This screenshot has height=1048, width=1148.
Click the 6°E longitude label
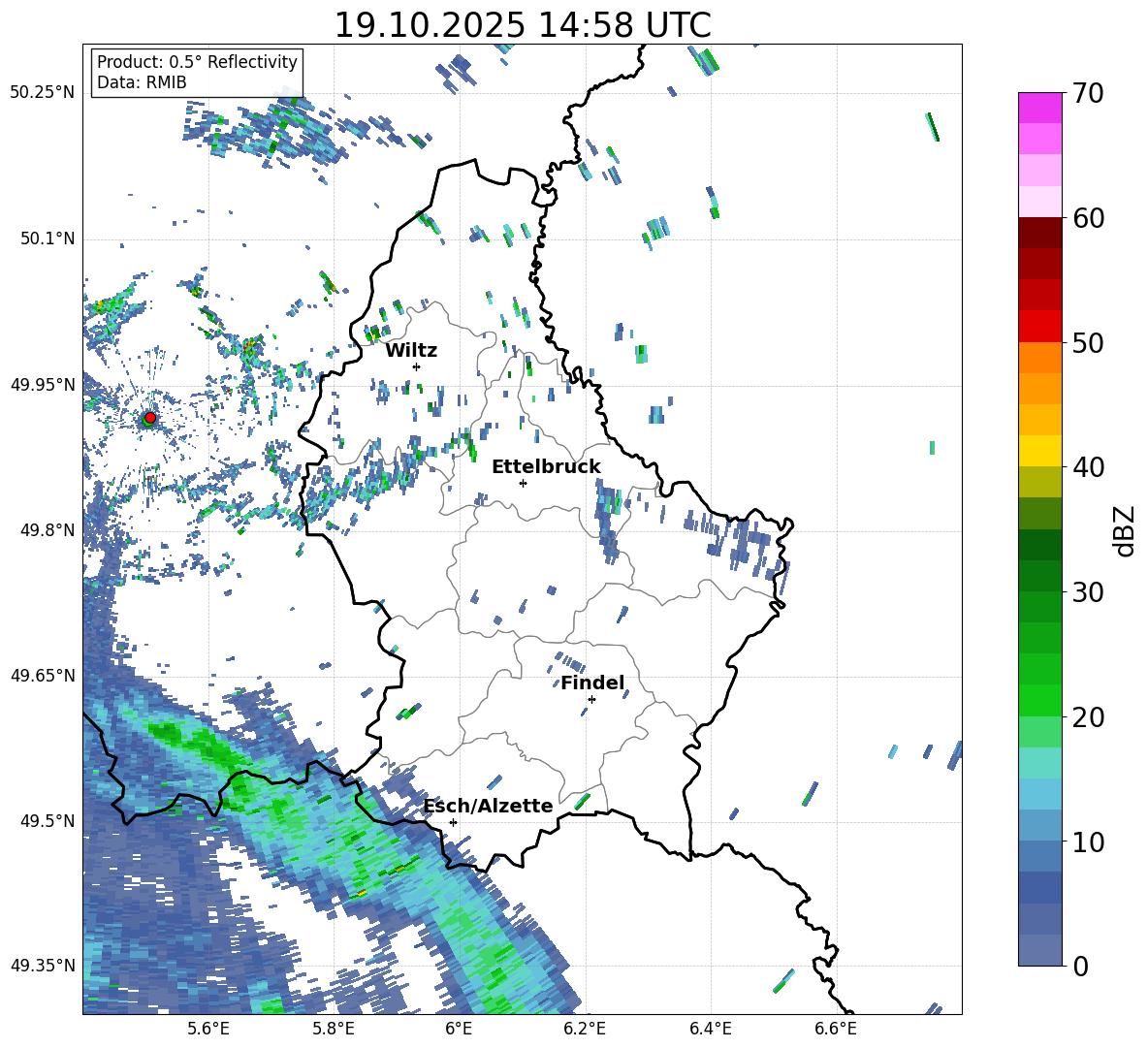pyautogui.click(x=459, y=1030)
